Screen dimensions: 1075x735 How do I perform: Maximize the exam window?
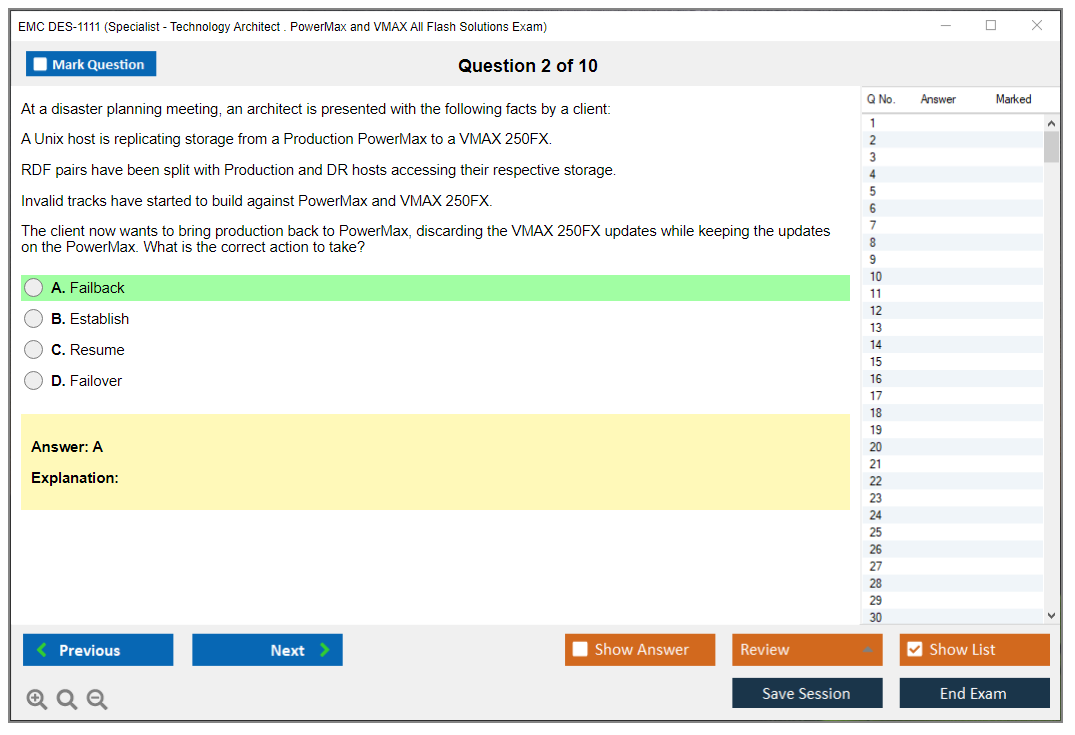991,26
